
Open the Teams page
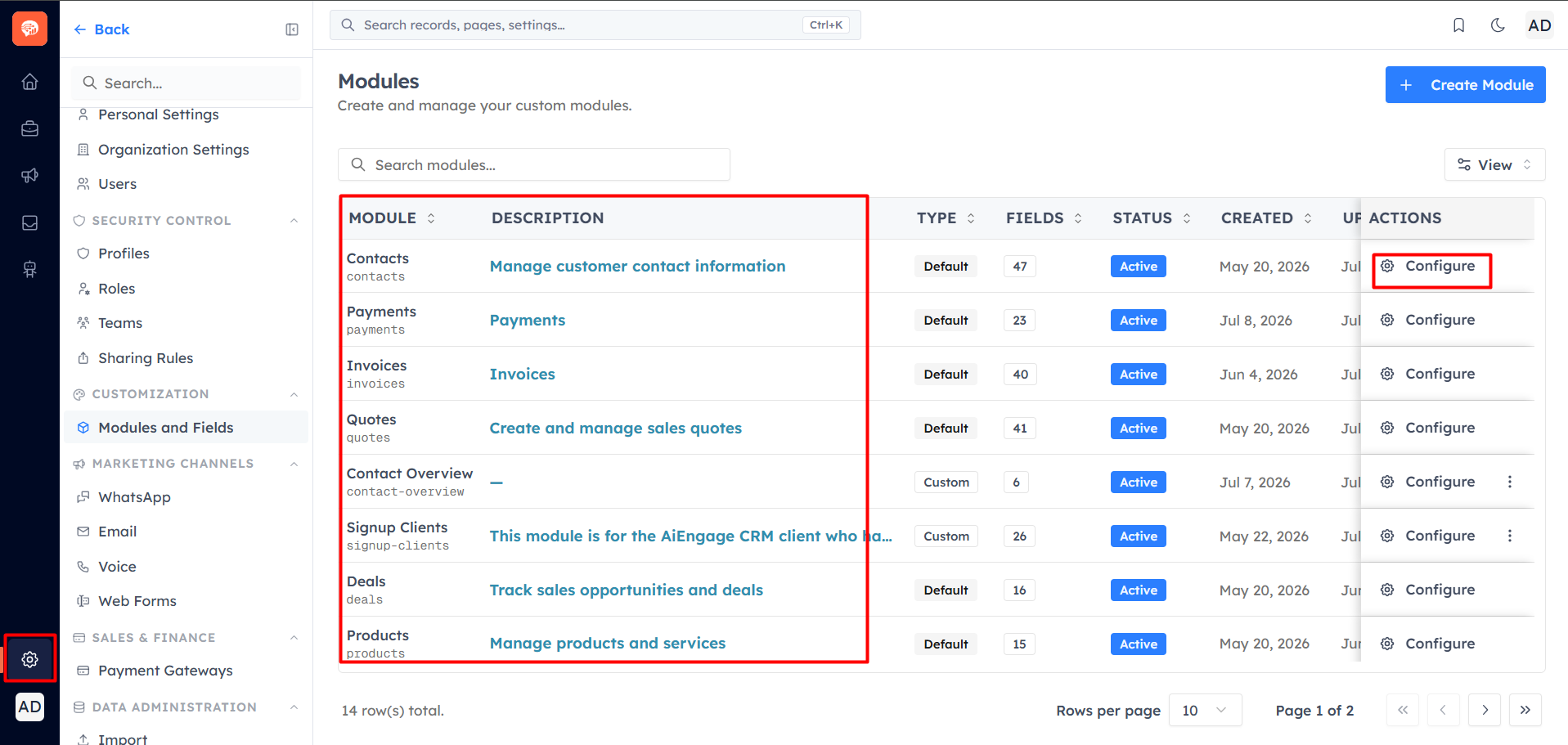click(120, 323)
